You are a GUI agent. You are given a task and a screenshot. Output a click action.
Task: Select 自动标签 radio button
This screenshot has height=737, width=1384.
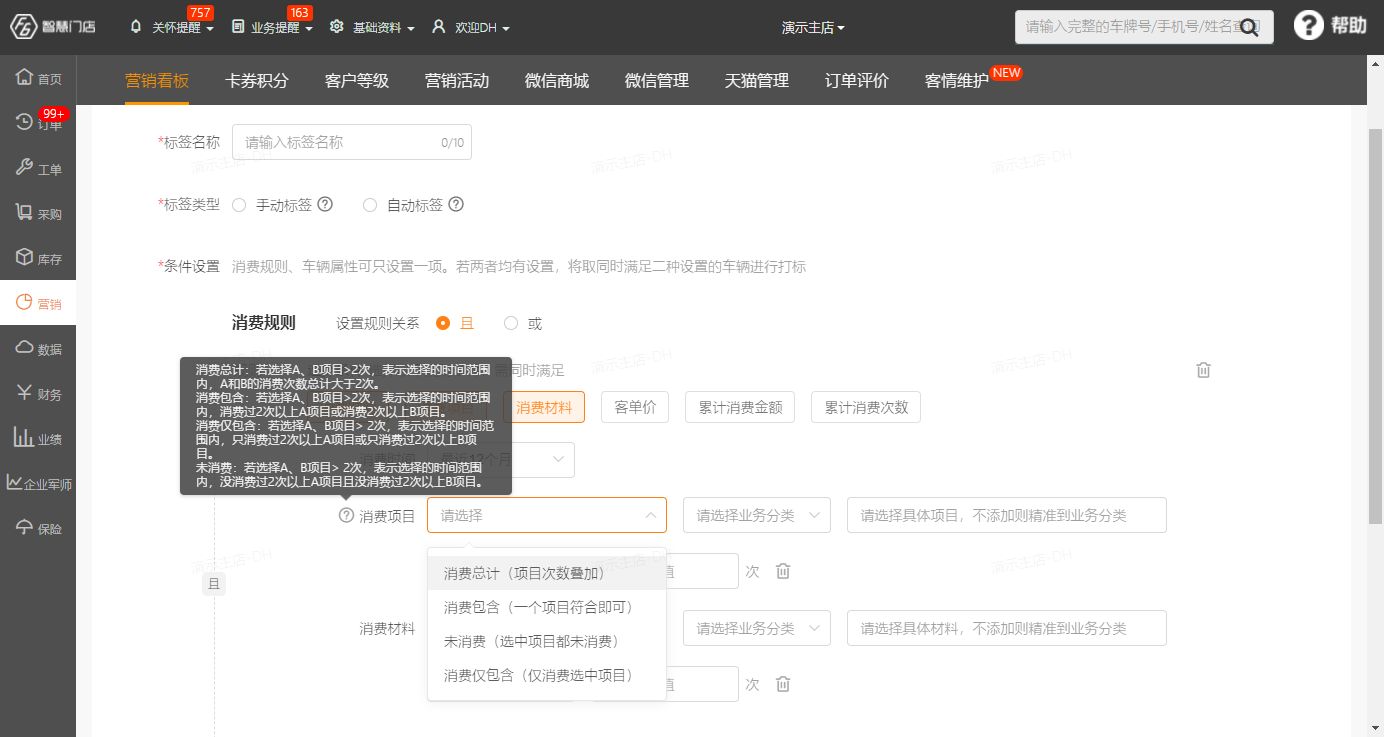point(370,205)
